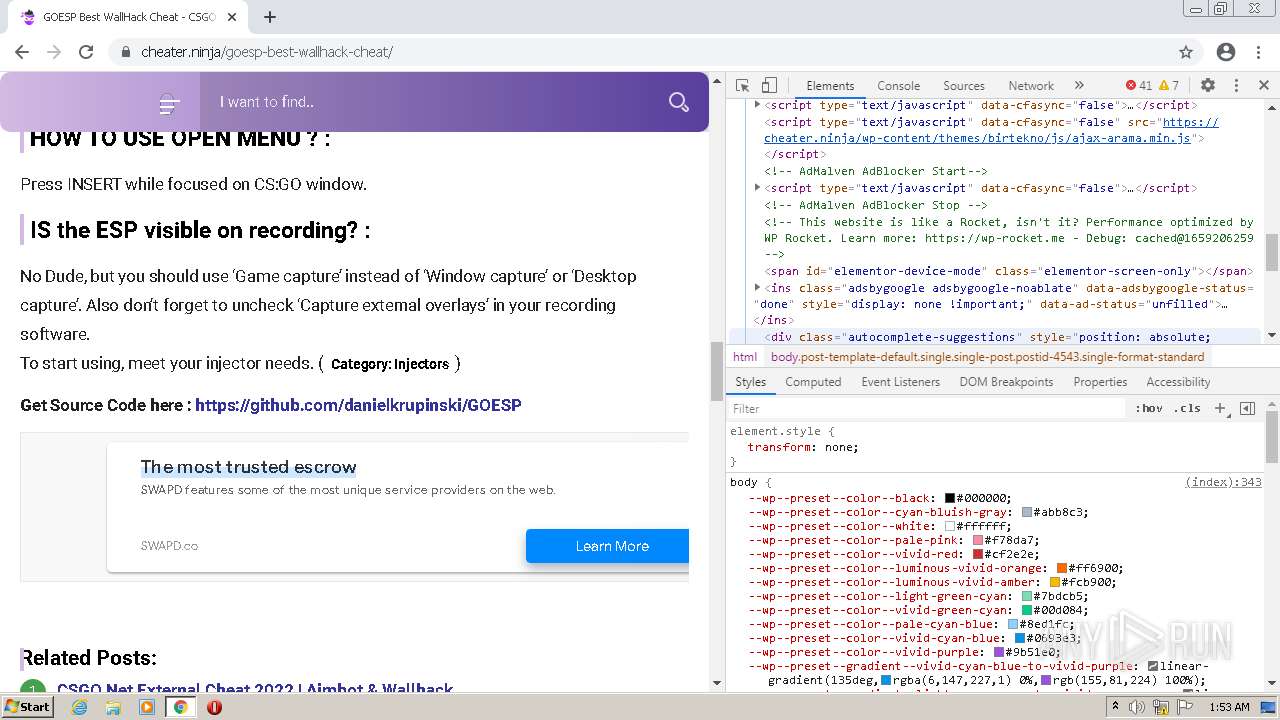
Task: Click the site search magnifier icon
Action: [679, 102]
